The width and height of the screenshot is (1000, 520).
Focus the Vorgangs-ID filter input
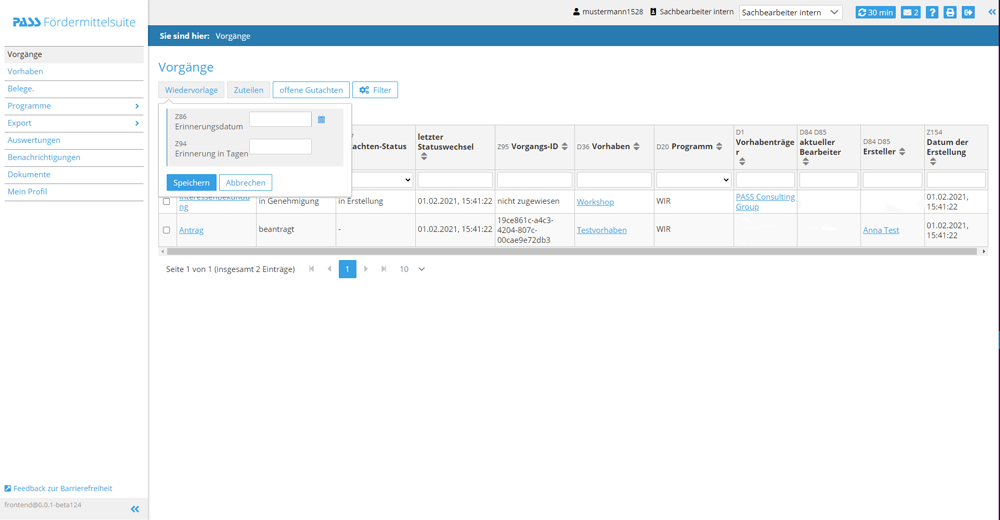[x=534, y=180]
